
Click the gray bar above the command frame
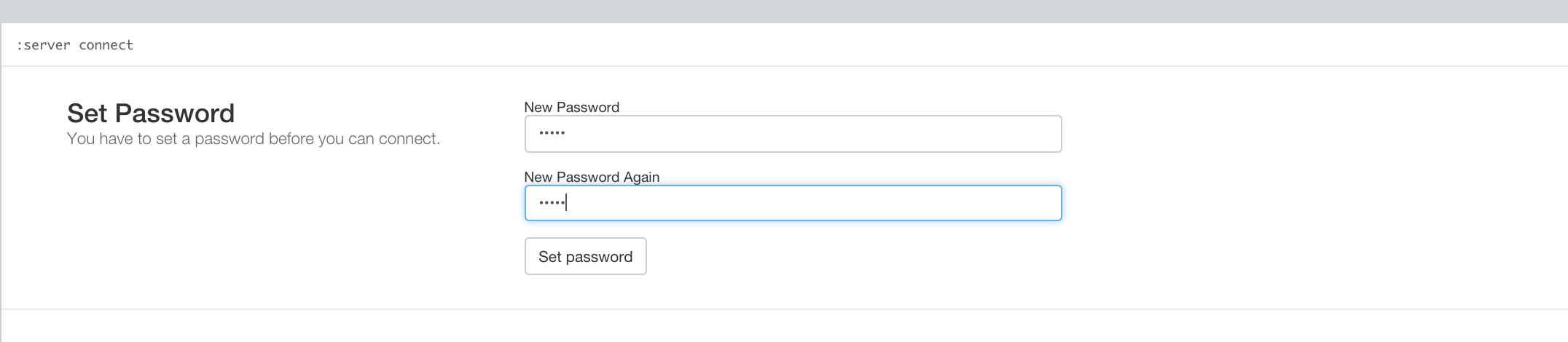pos(784,11)
